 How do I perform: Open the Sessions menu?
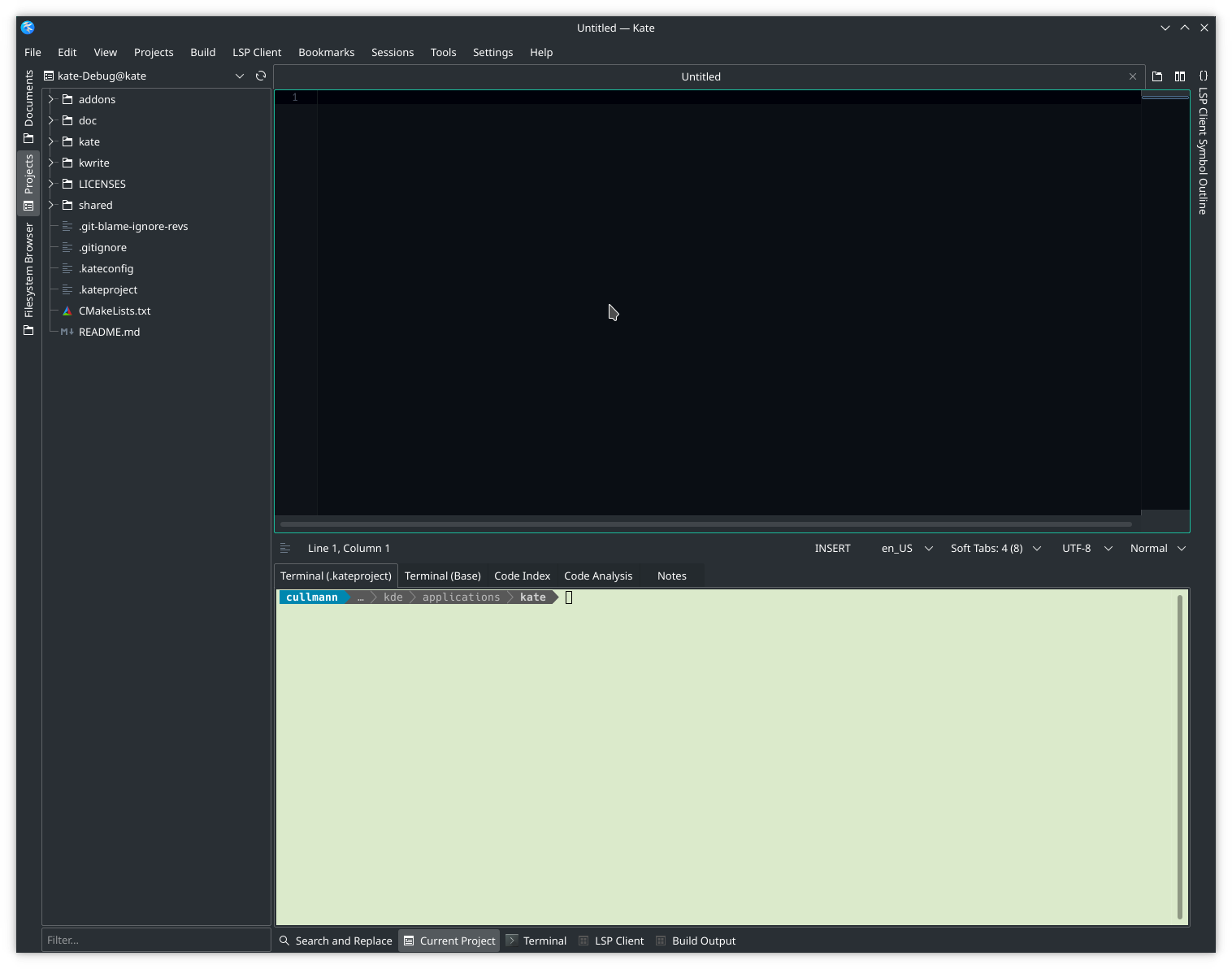(x=393, y=52)
